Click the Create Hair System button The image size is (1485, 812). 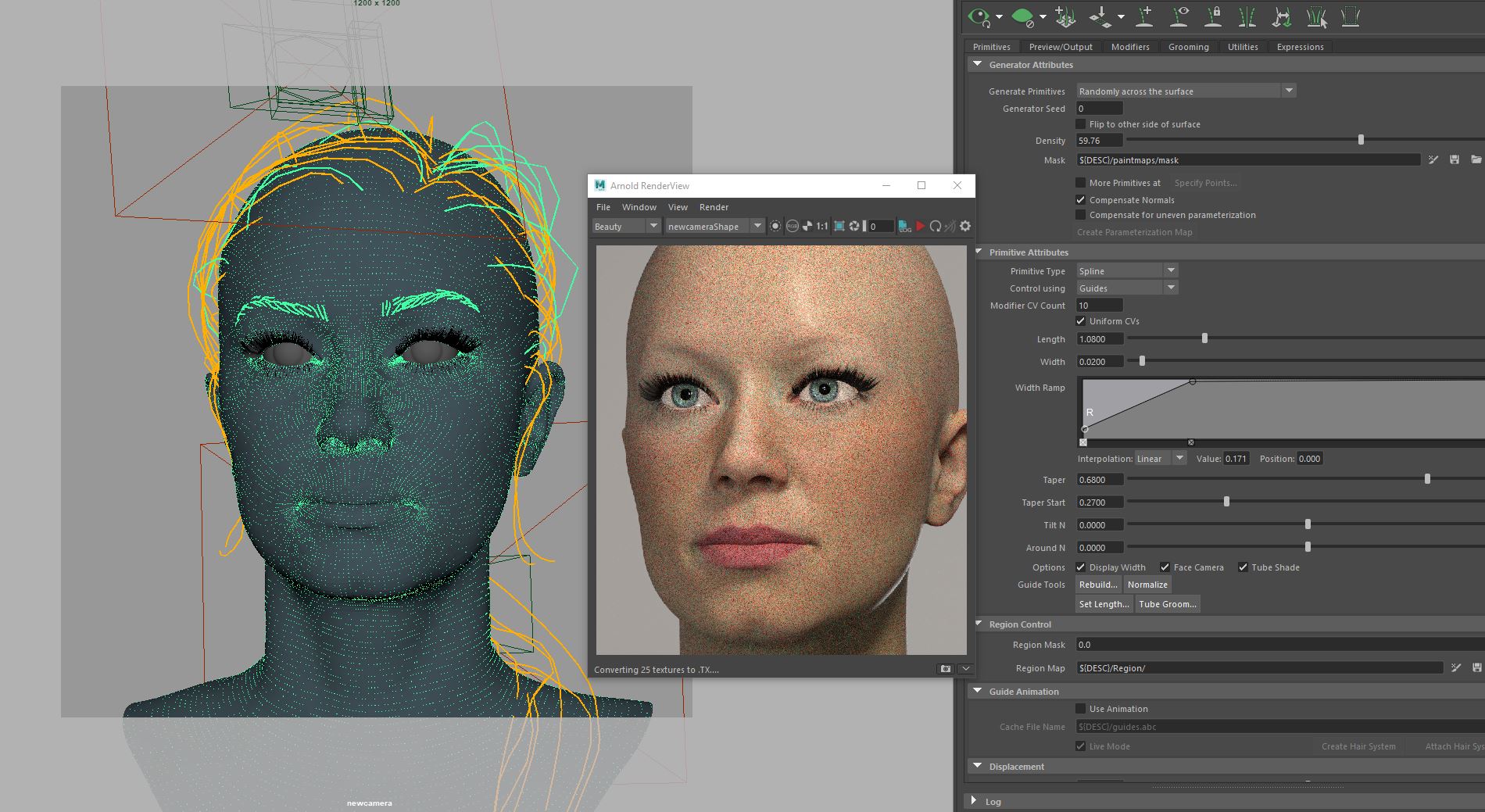[x=1358, y=746]
